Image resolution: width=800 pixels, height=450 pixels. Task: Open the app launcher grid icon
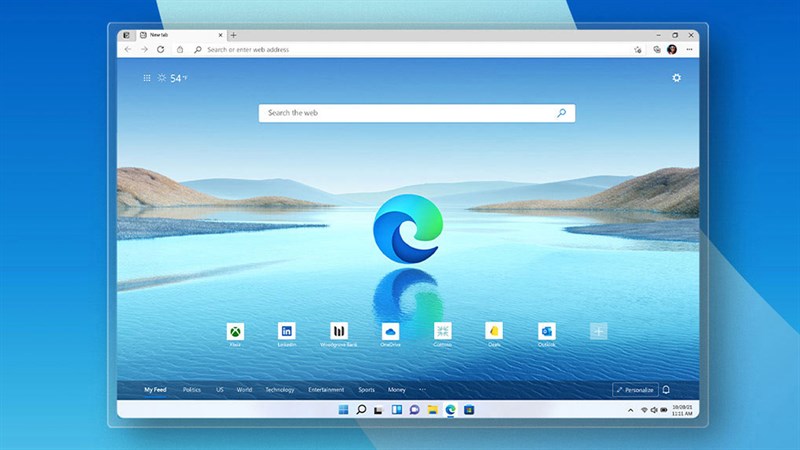[146, 78]
